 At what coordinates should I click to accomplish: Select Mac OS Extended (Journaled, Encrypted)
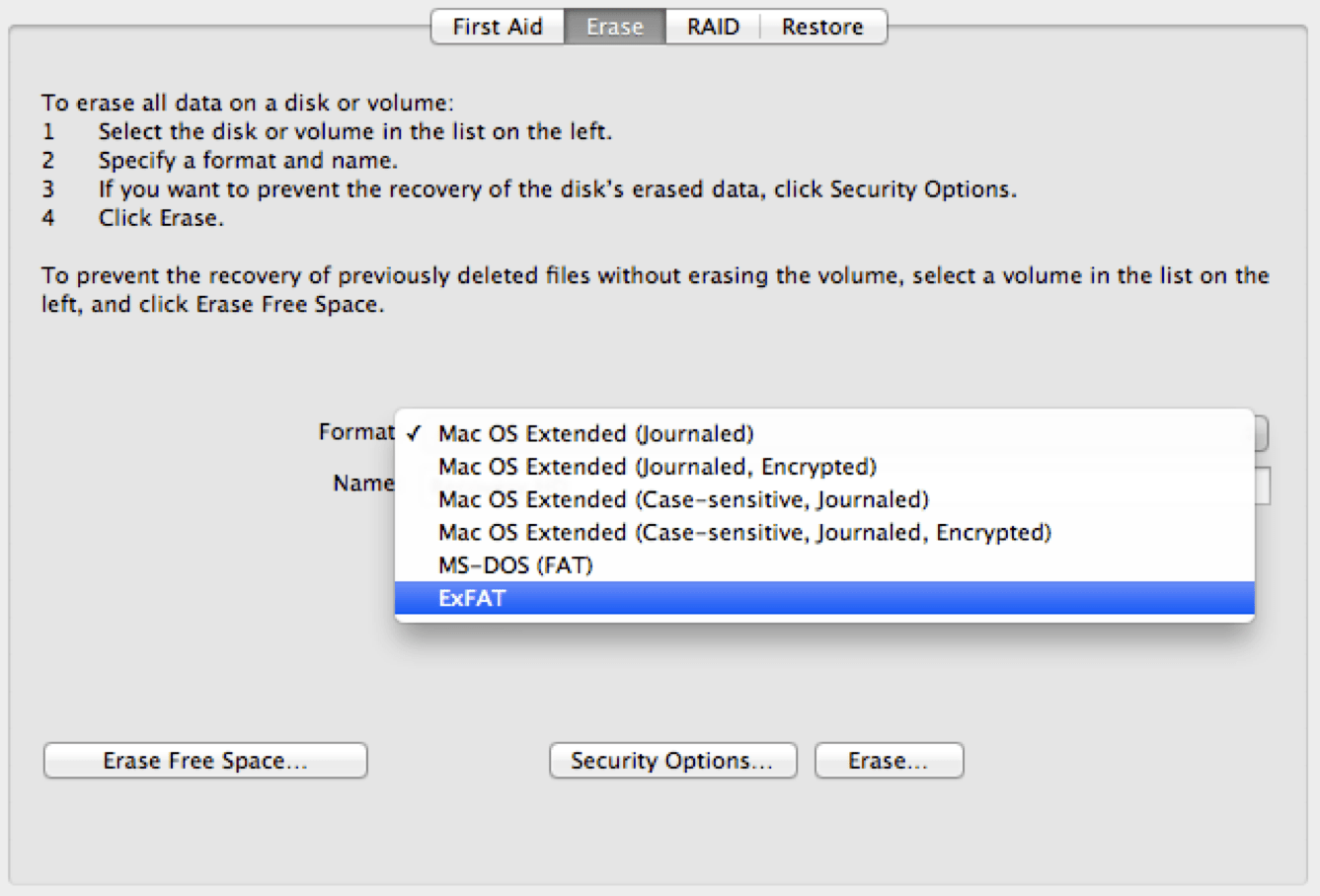point(824,467)
